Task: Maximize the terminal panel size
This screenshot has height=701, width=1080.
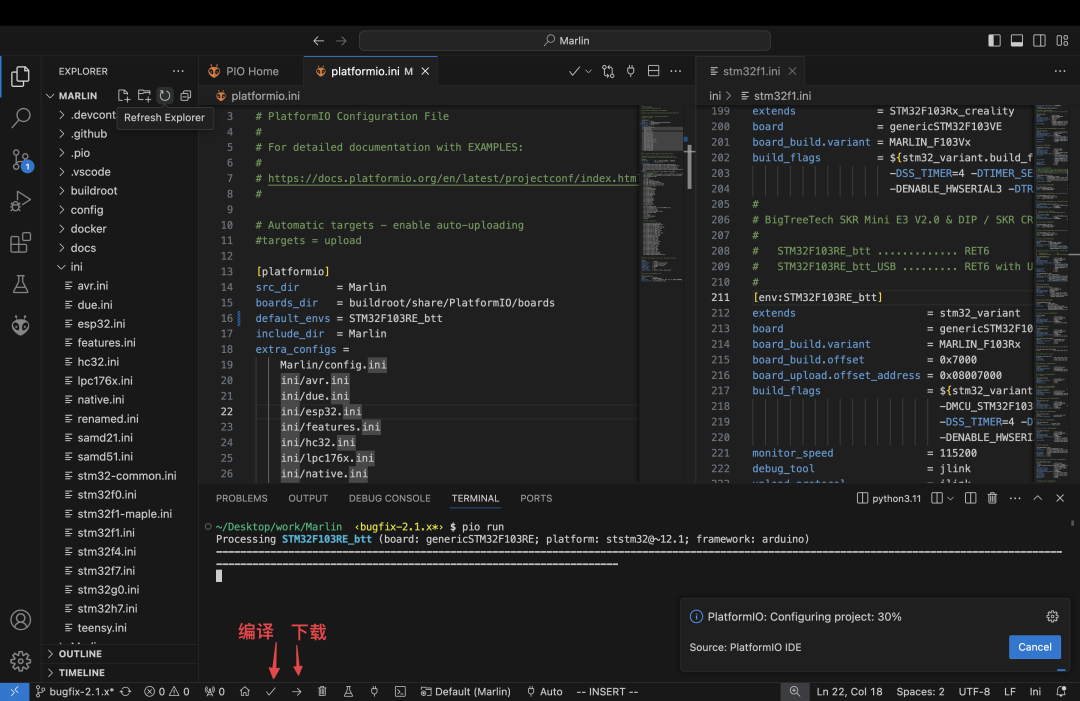Action: [x=1037, y=498]
